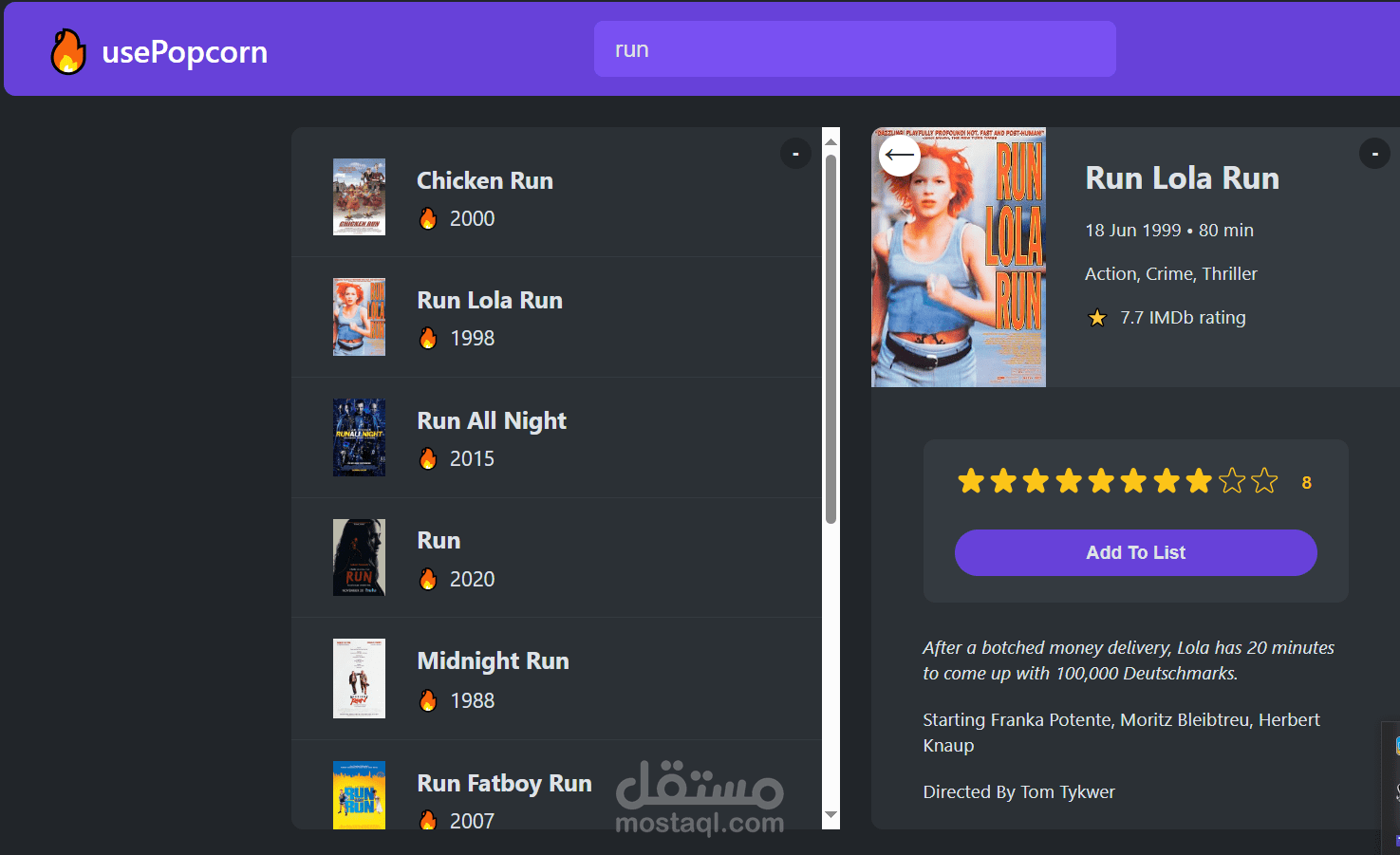Select the 'Chicken Run' title
Image resolution: width=1400 pixels, height=855 pixels.
[x=485, y=180]
